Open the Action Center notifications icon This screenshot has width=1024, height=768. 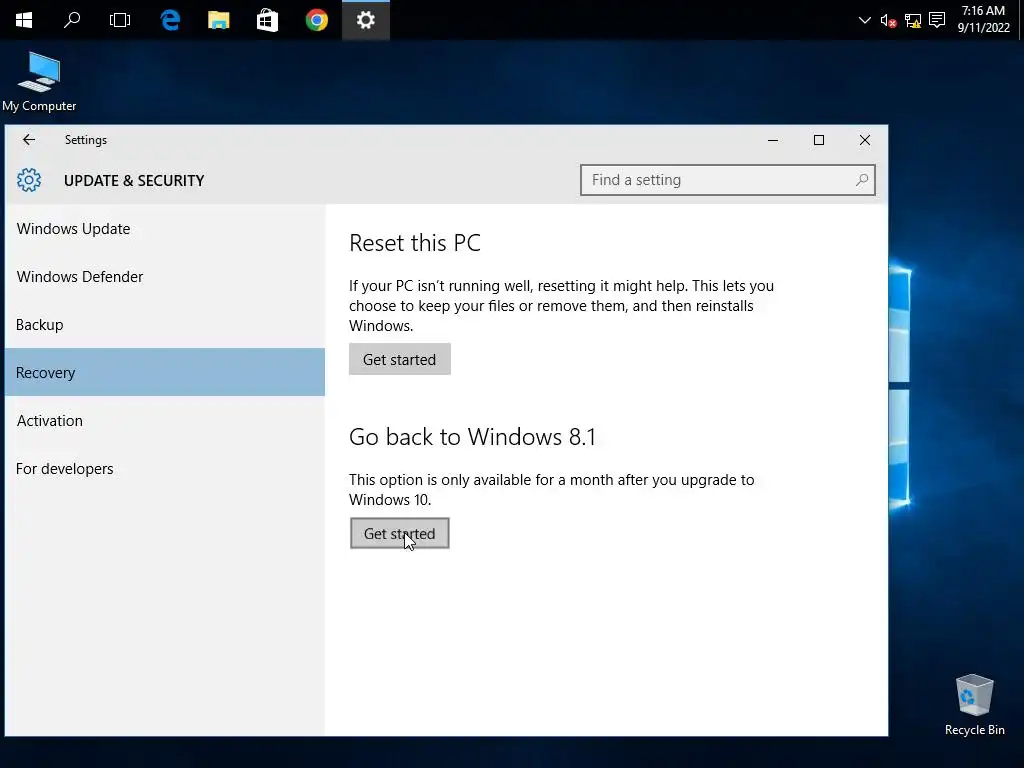point(937,20)
